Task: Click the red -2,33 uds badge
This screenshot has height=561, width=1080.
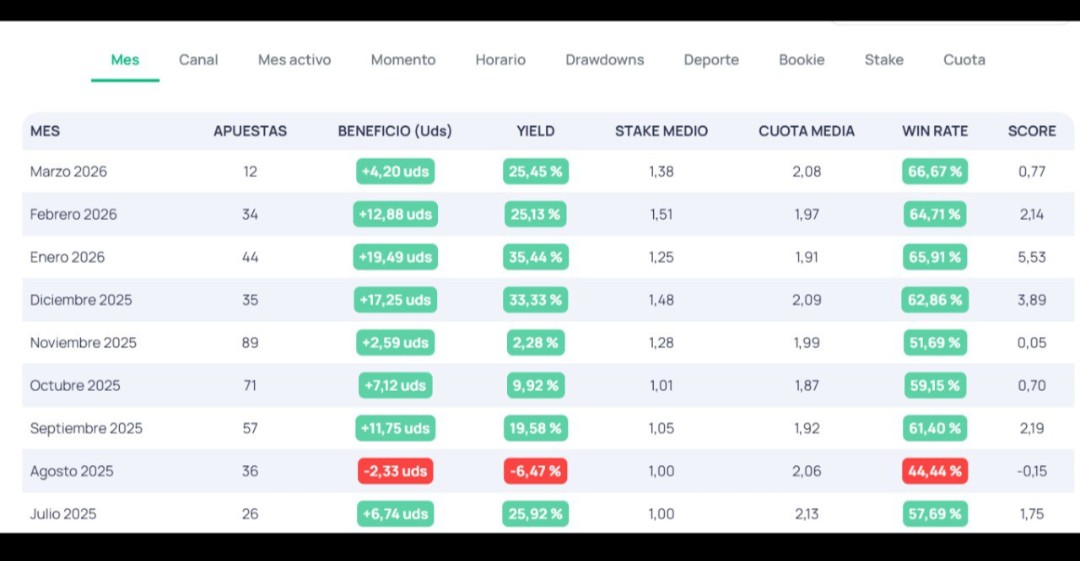Action: click(395, 471)
